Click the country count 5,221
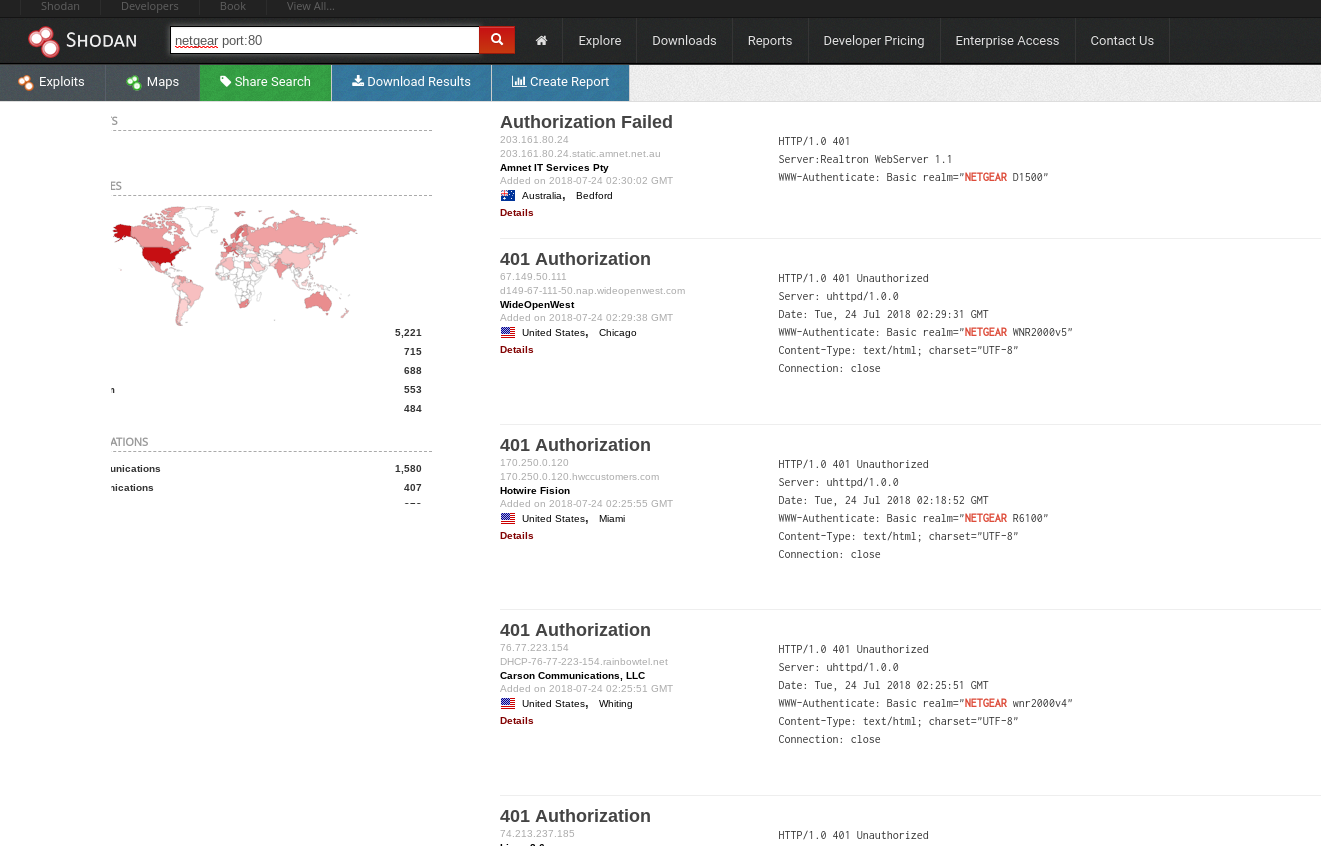 click(x=408, y=333)
